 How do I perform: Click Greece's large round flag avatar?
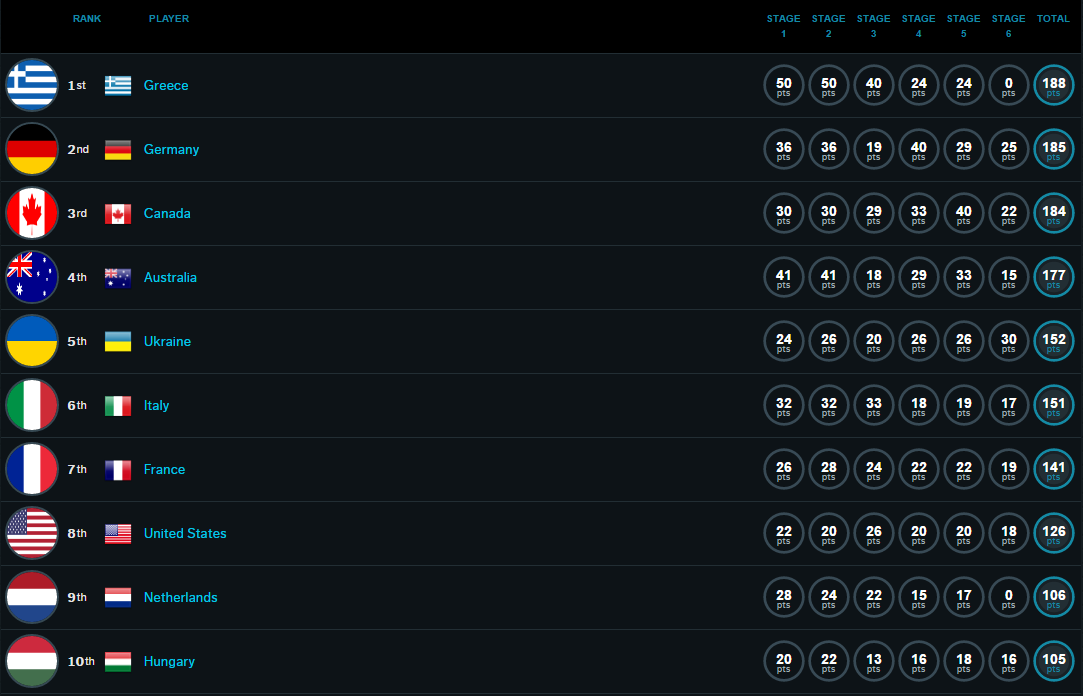[x=32, y=85]
